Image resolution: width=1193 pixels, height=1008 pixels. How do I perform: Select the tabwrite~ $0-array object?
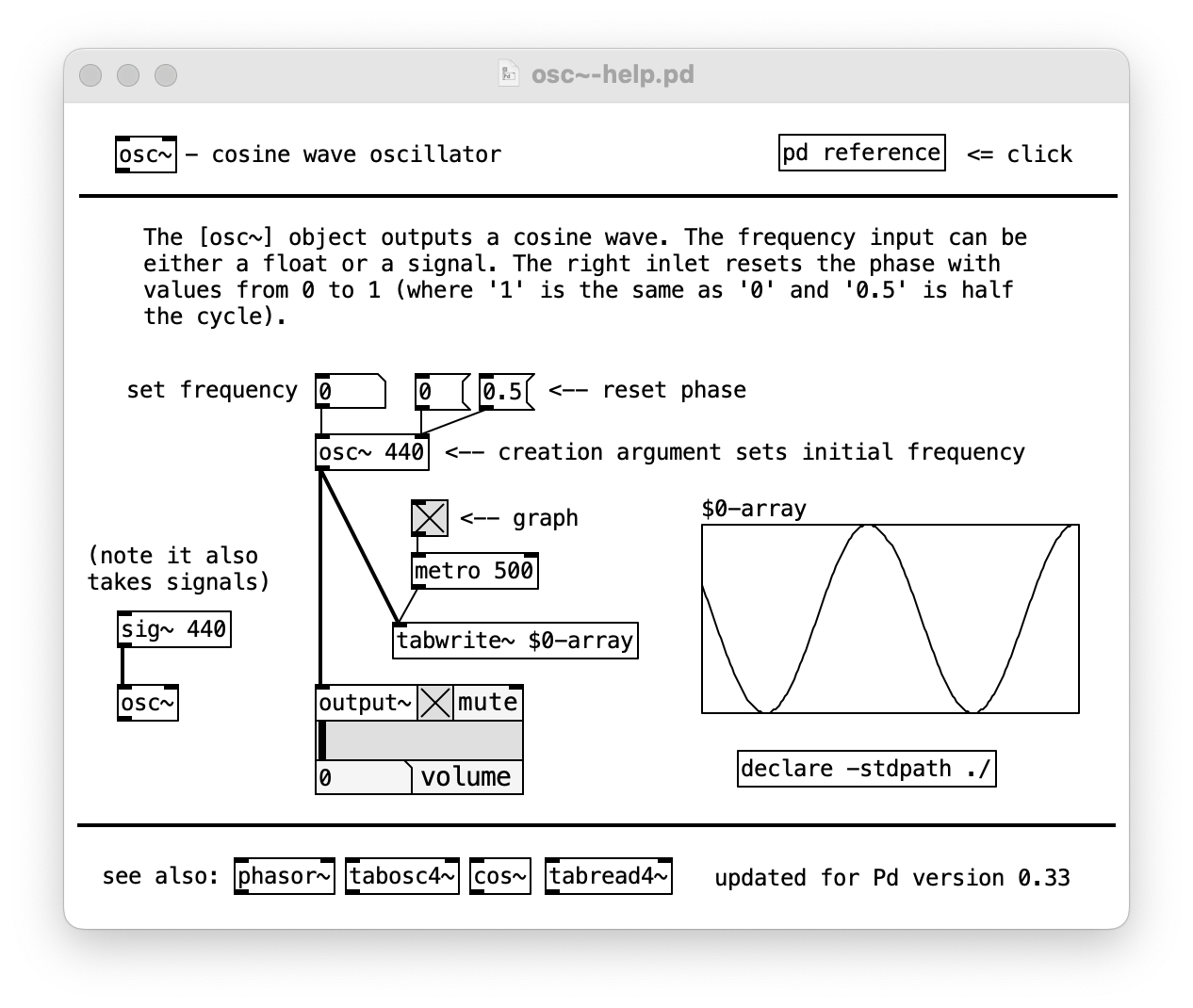(515, 641)
